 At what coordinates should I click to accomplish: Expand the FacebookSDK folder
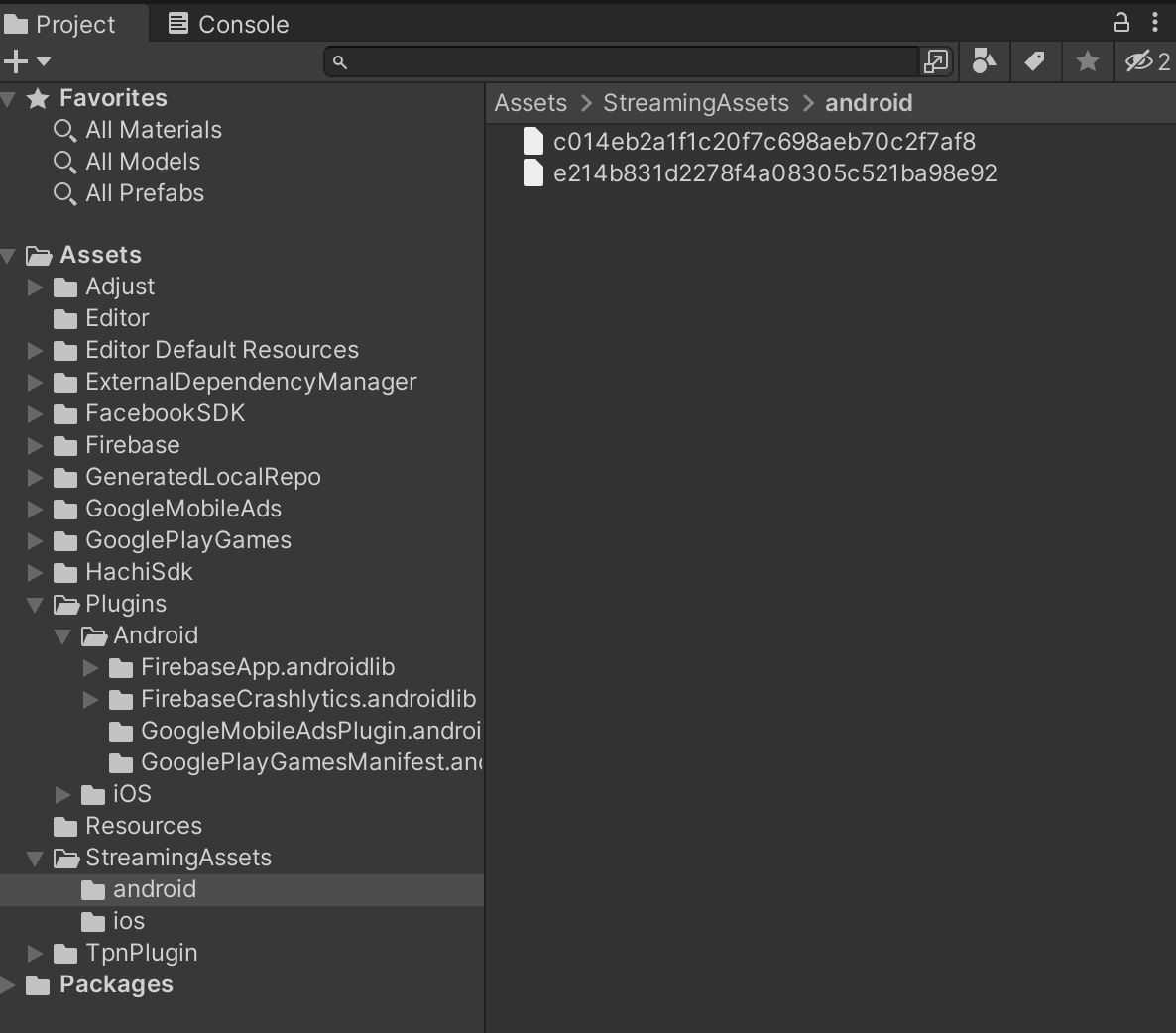[x=35, y=413]
